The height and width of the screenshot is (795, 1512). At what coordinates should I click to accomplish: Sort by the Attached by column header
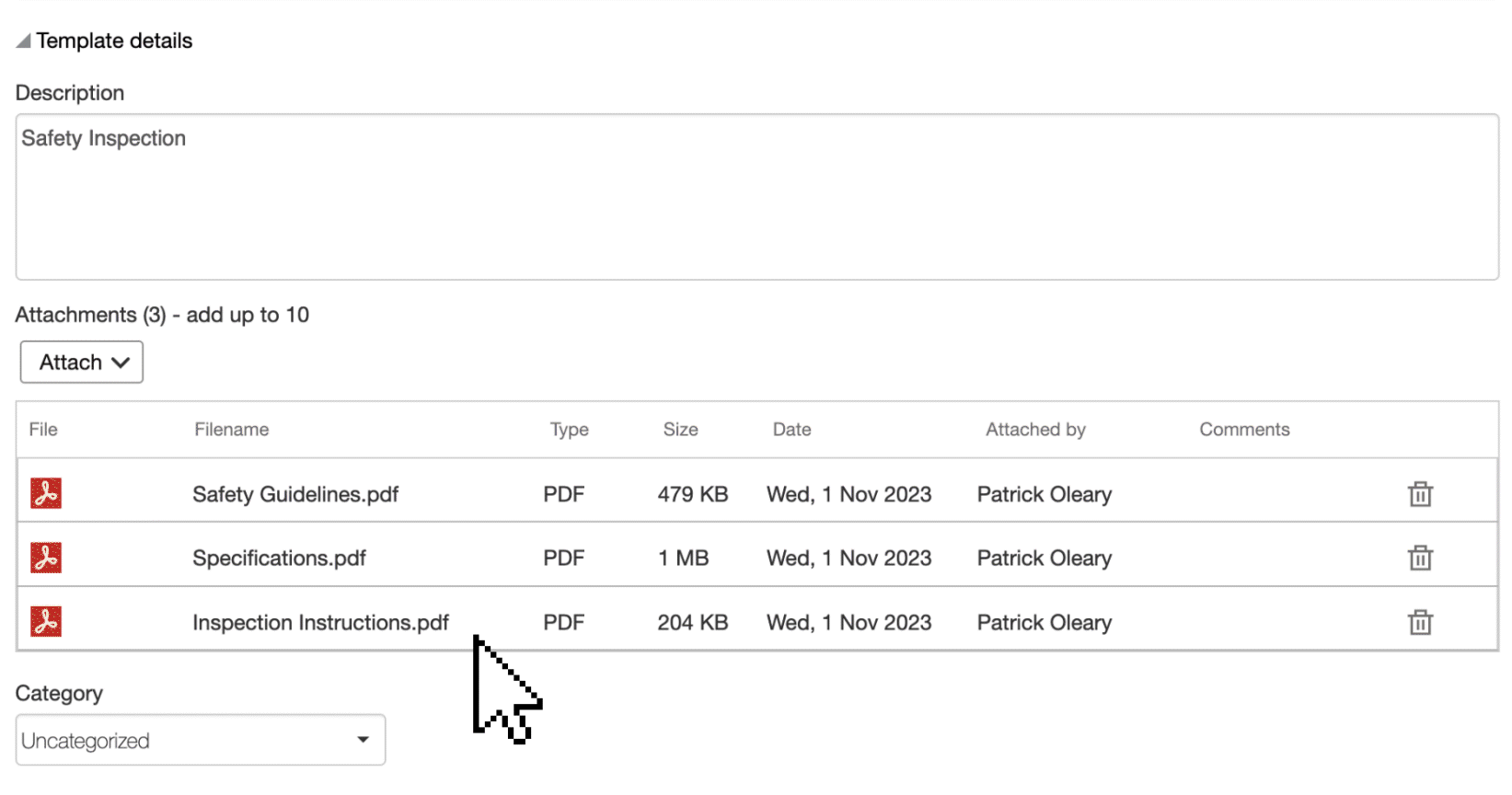click(x=1036, y=430)
